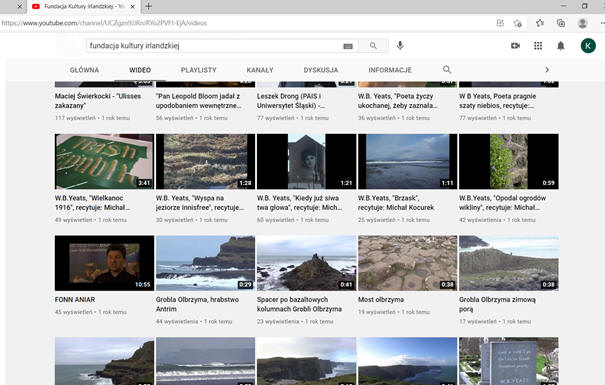Open video 'Maciej Świerkocki - Ulisses zakazany'

click(98, 101)
